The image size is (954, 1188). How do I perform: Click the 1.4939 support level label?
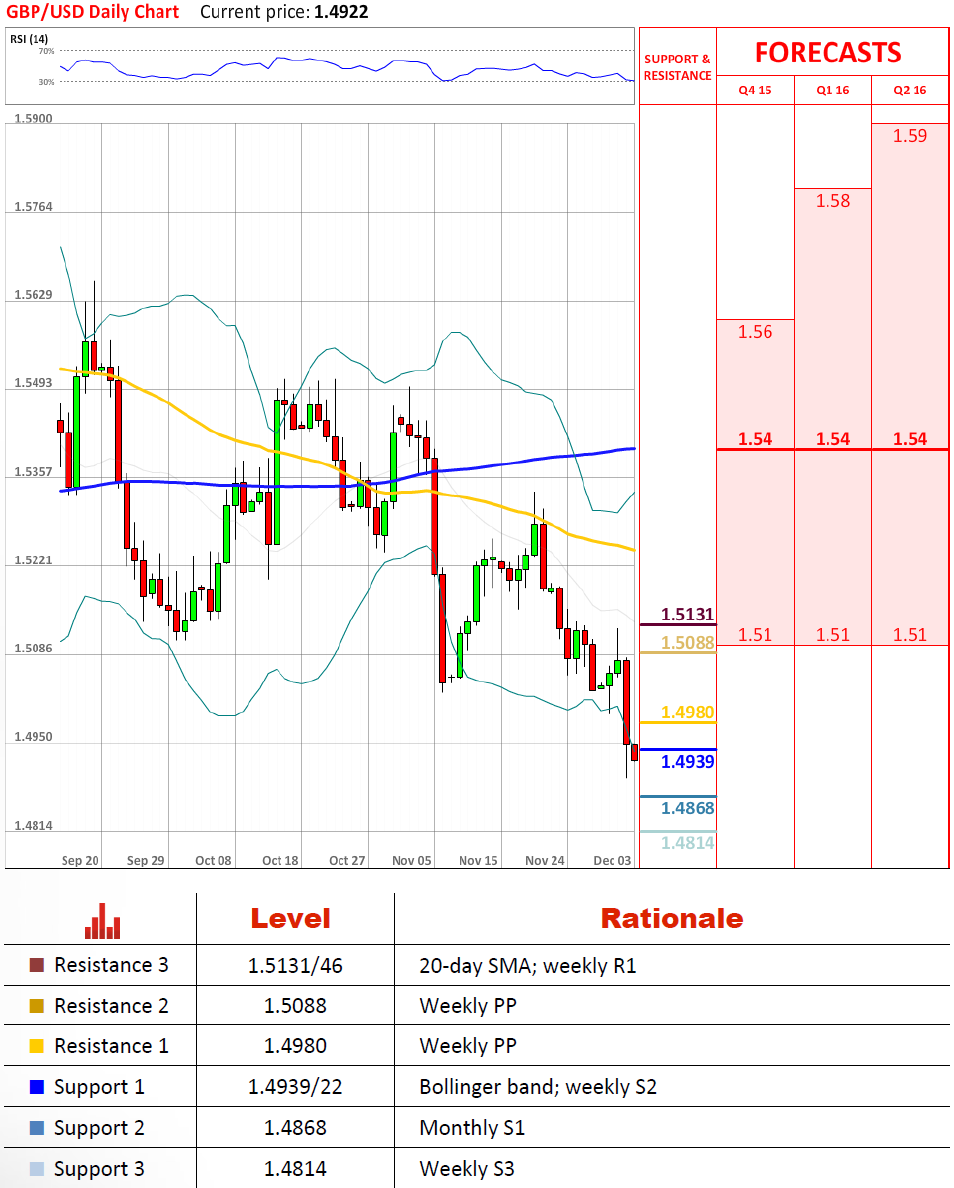[x=687, y=761]
